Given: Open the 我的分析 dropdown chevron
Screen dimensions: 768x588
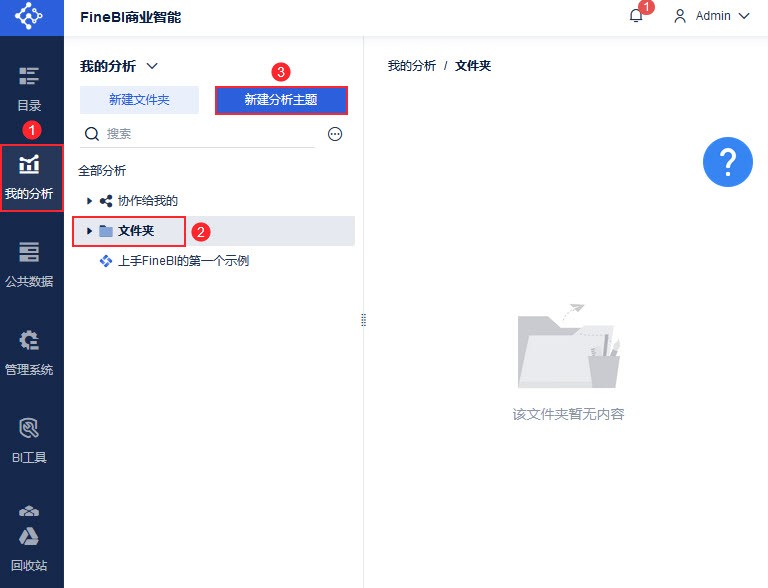Looking at the screenshot, I should 152,66.
